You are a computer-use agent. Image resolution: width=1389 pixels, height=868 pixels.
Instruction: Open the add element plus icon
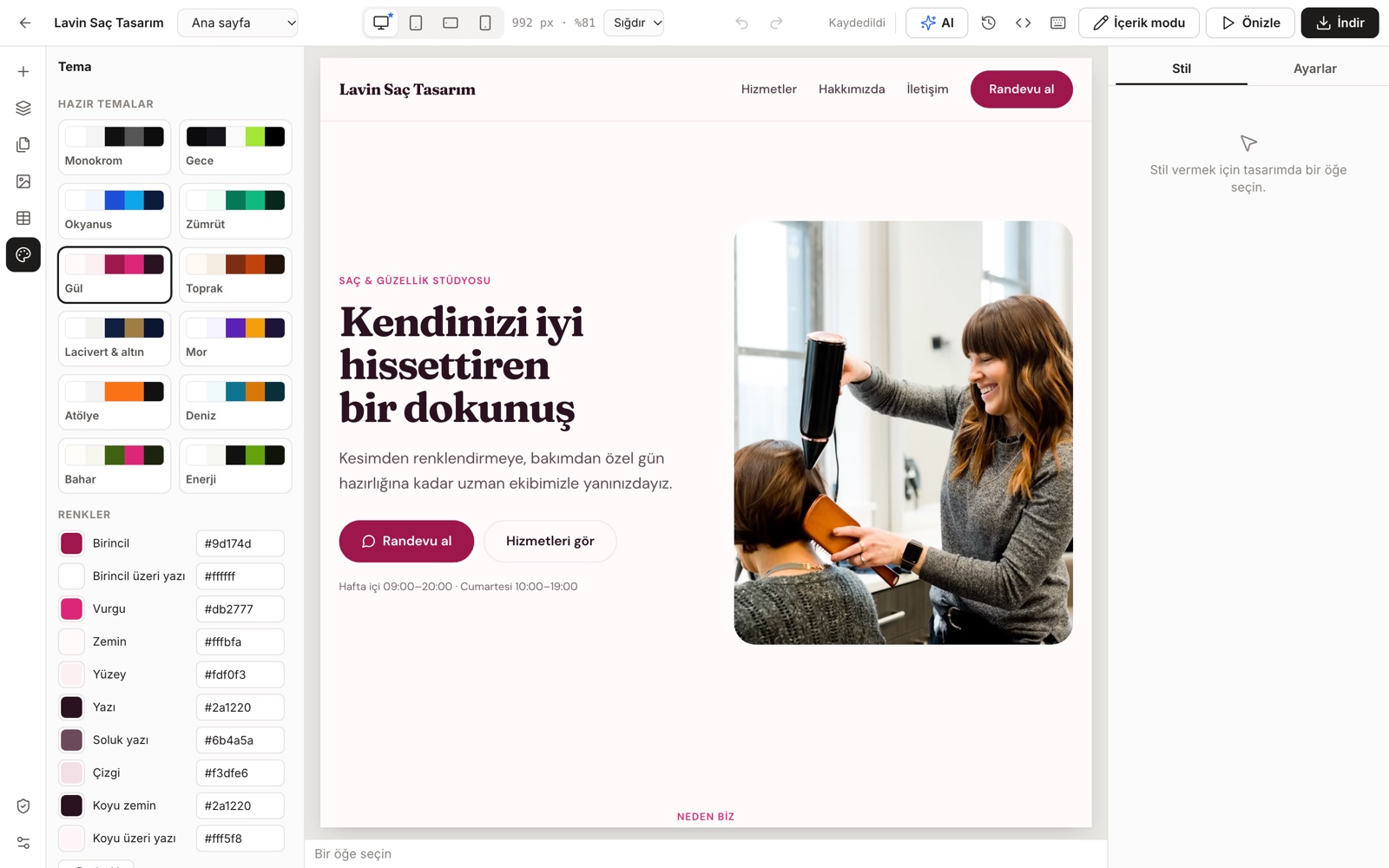click(23, 71)
